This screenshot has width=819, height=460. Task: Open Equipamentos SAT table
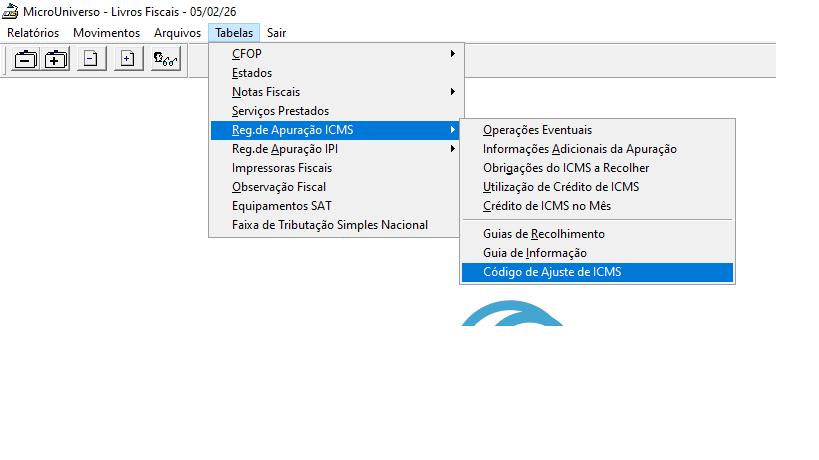[280, 206]
